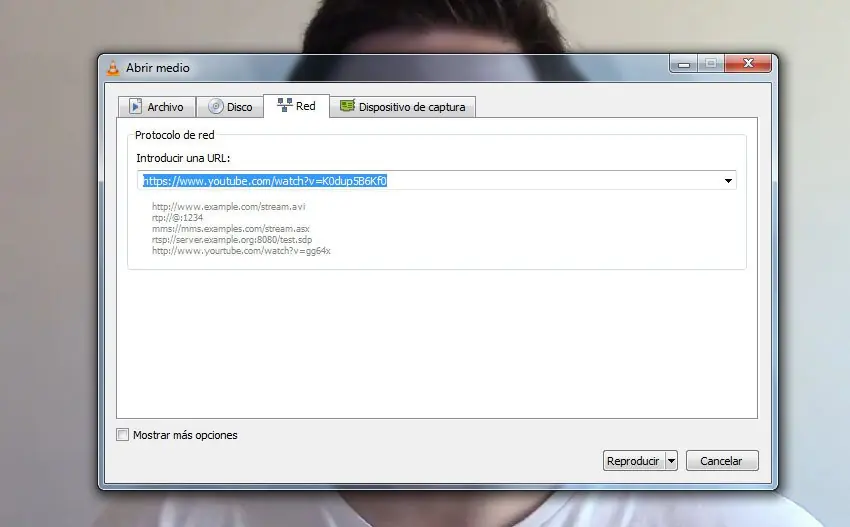Enable Mostrar más opciones checkbox
850x527 pixels.
tap(123, 435)
